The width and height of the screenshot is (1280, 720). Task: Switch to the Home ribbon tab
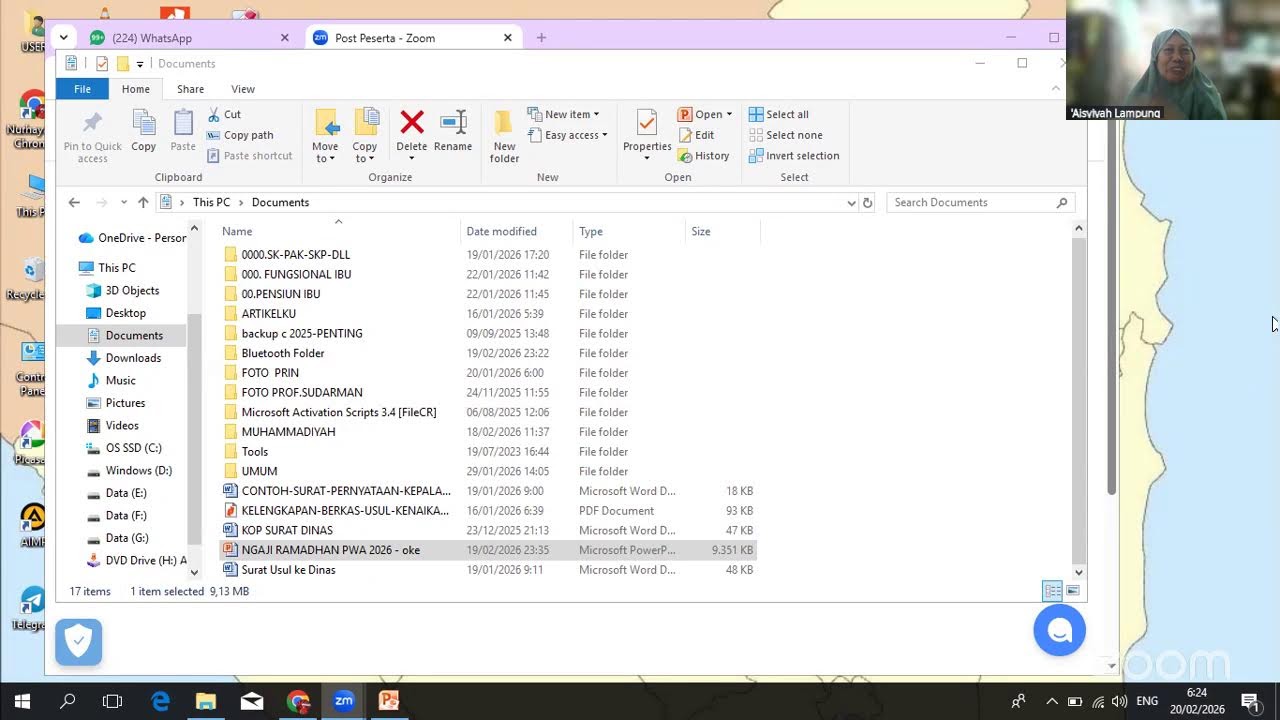click(136, 89)
